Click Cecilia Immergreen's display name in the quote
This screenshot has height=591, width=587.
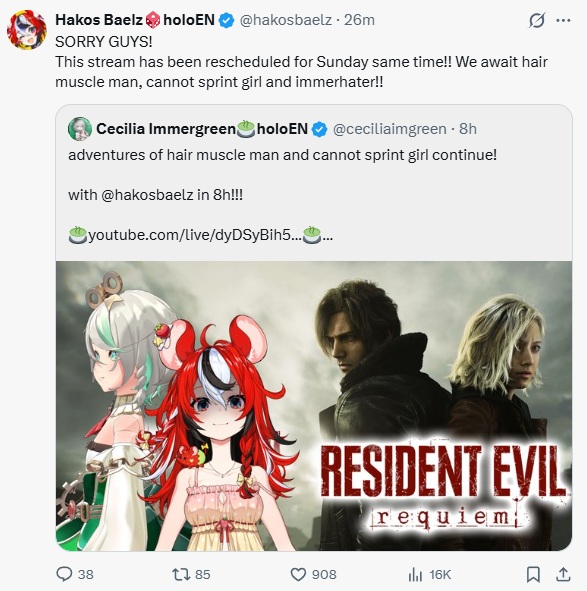click(166, 129)
